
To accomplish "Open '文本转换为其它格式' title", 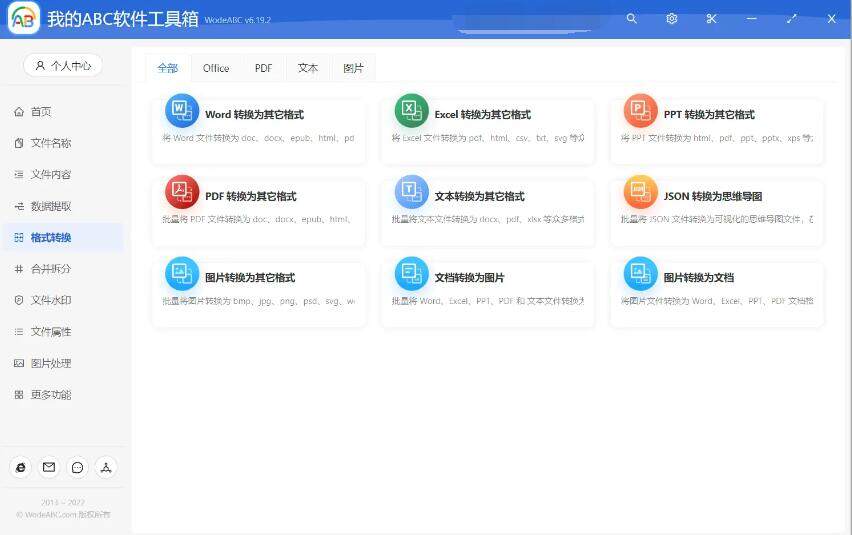I will (x=479, y=196).
